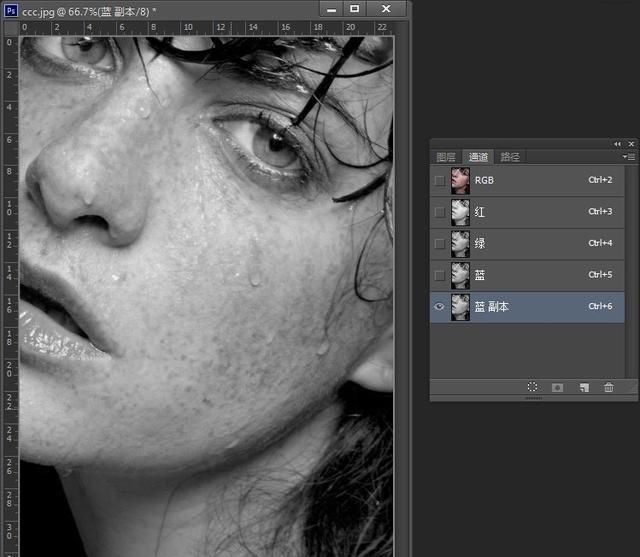Close the channels panel with X

coord(630,144)
